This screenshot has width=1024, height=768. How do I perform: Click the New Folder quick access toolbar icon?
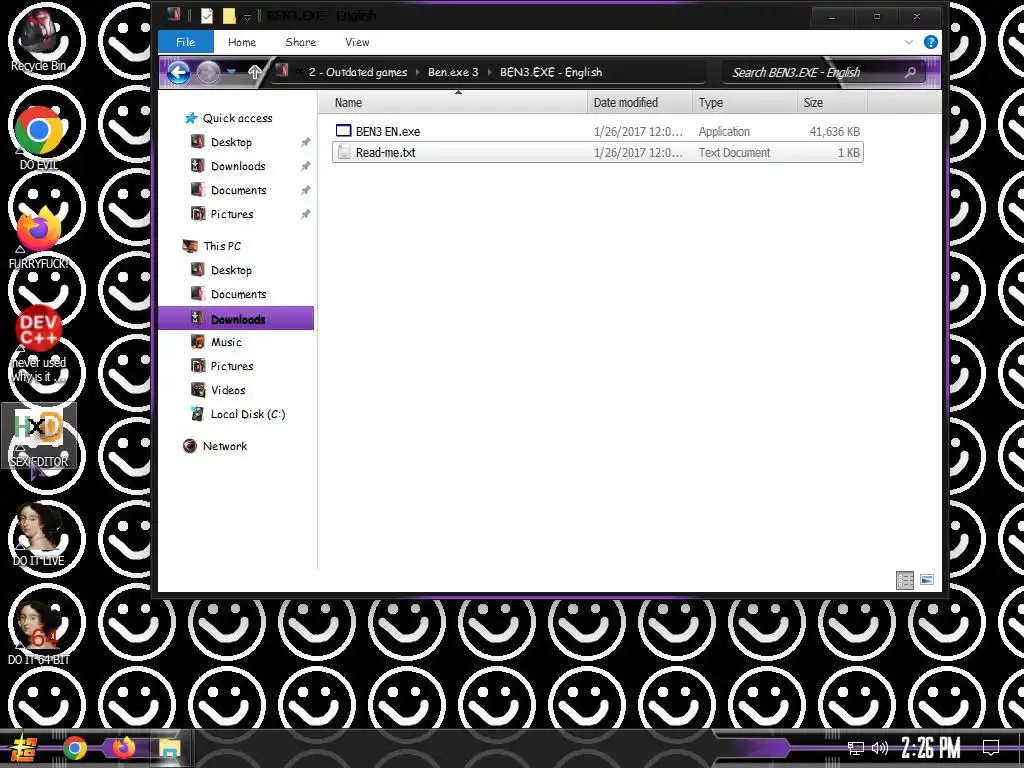coord(229,16)
